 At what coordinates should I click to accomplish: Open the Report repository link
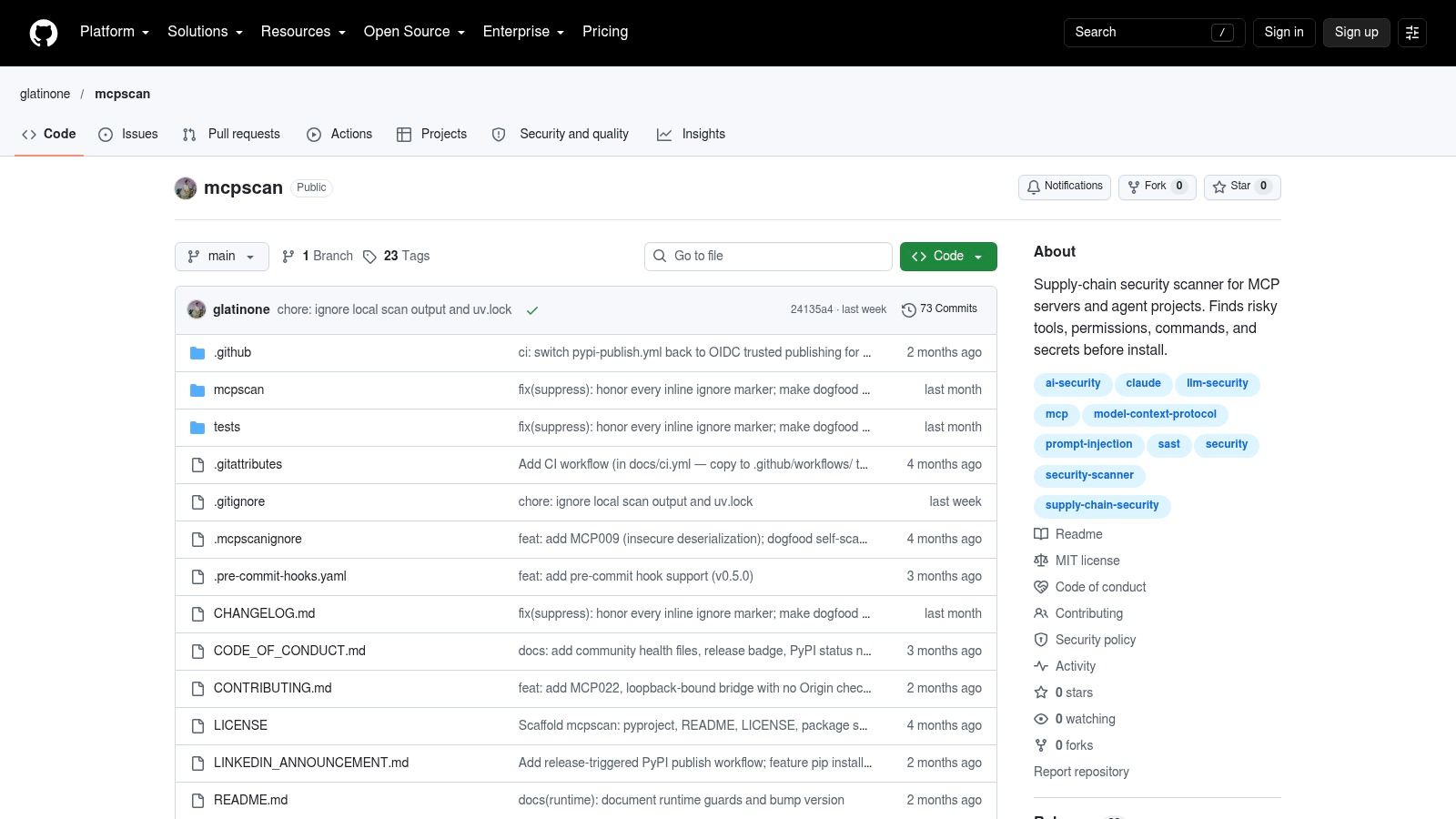pos(1081,772)
